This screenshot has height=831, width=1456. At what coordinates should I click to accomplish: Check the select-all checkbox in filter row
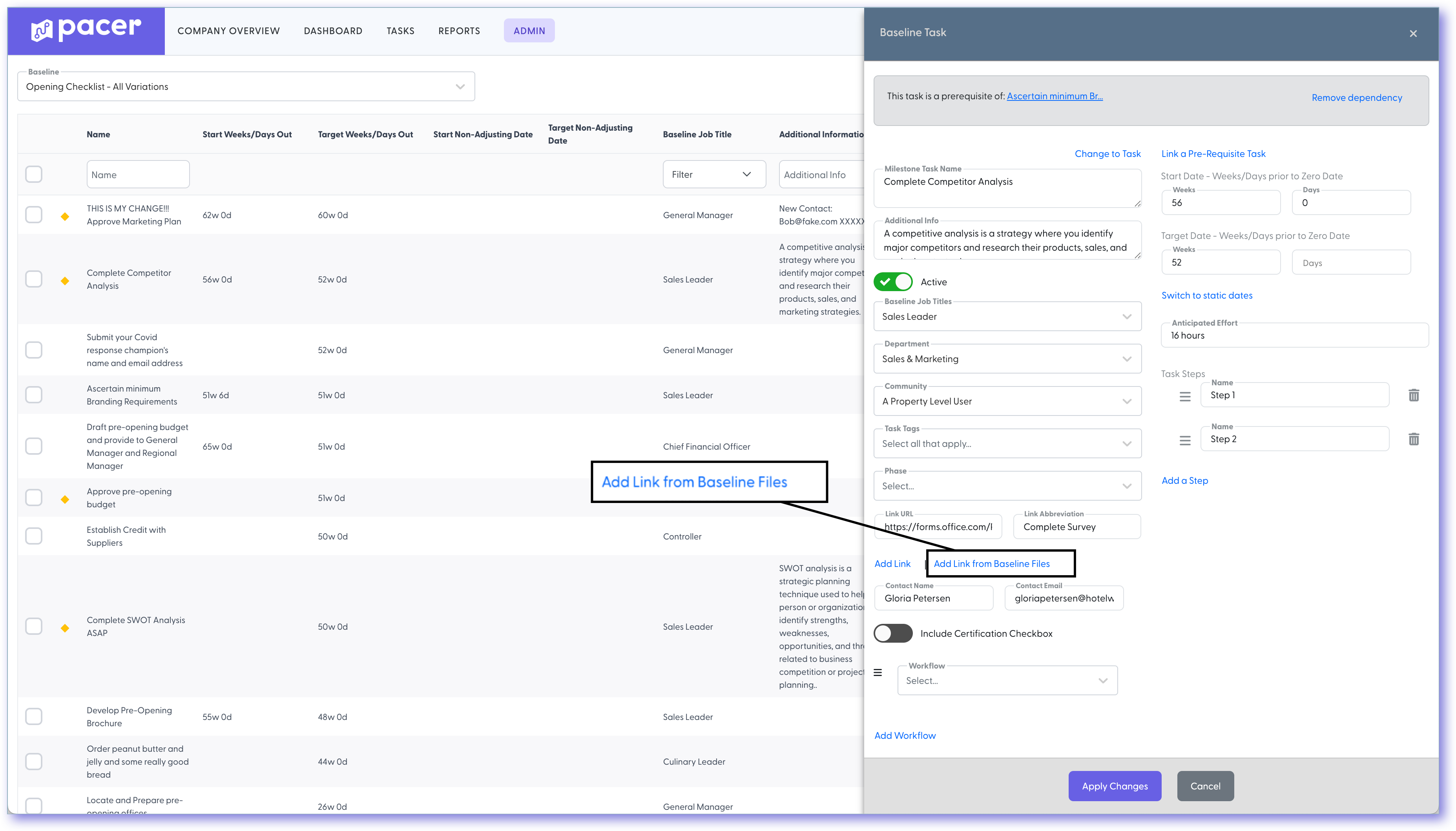click(34, 174)
